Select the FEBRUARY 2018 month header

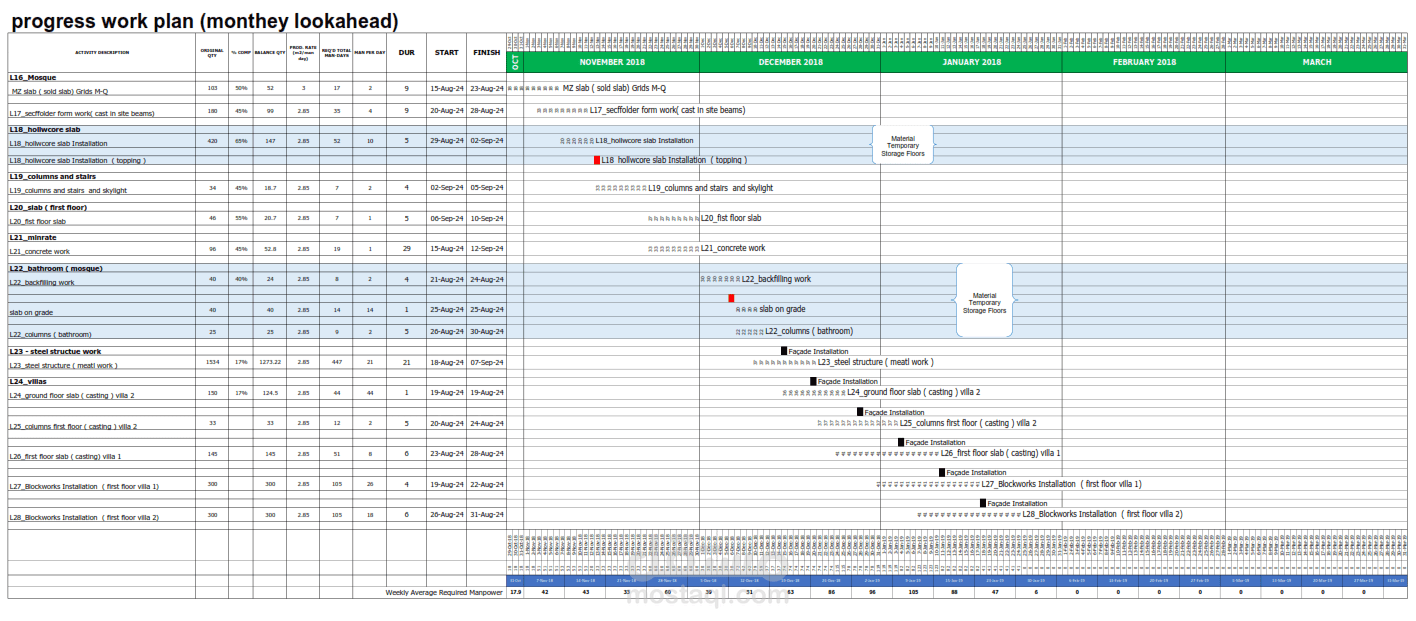pos(1144,62)
